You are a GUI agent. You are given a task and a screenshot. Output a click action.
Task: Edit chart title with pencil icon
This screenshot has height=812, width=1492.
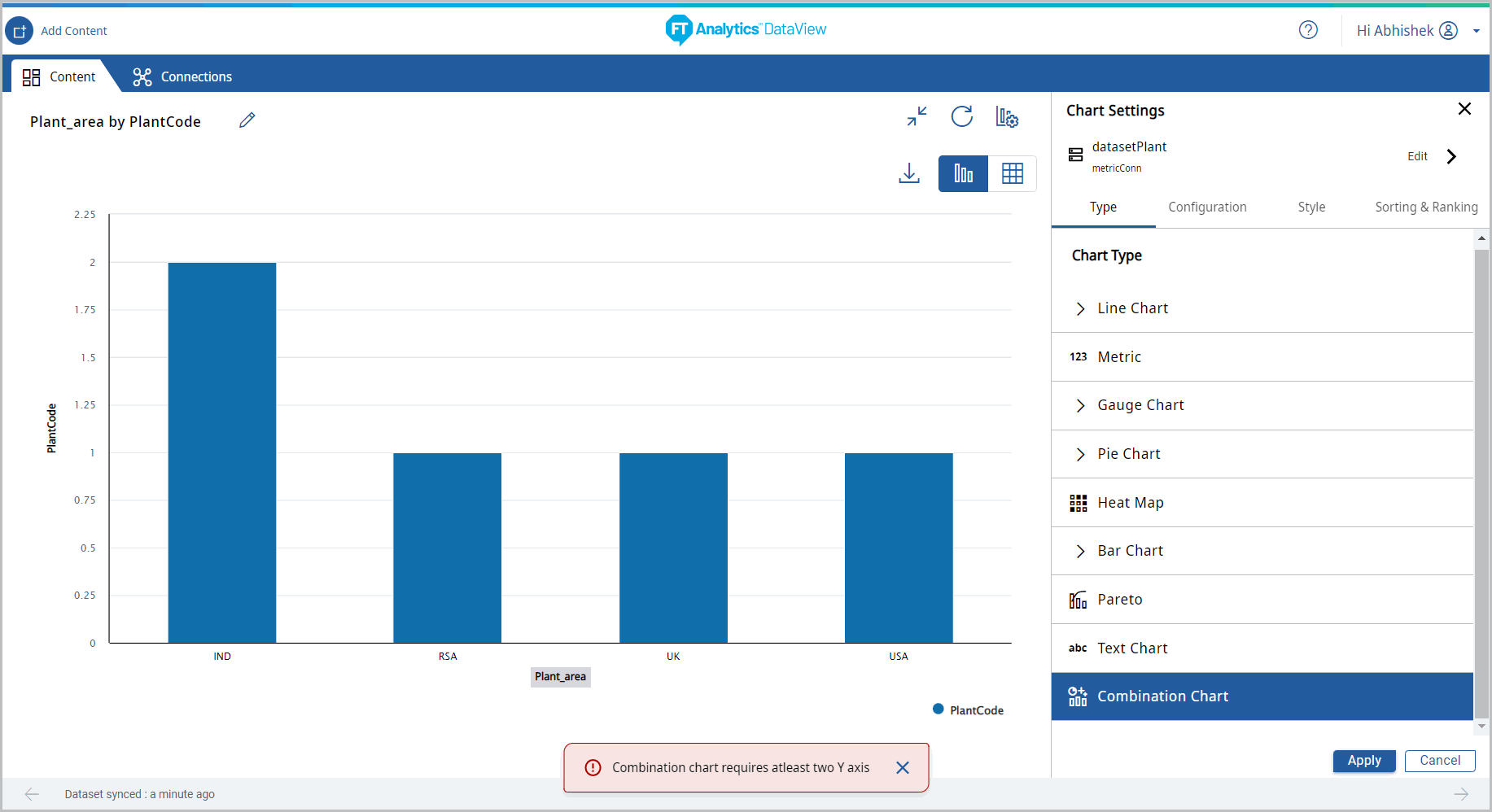[247, 120]
